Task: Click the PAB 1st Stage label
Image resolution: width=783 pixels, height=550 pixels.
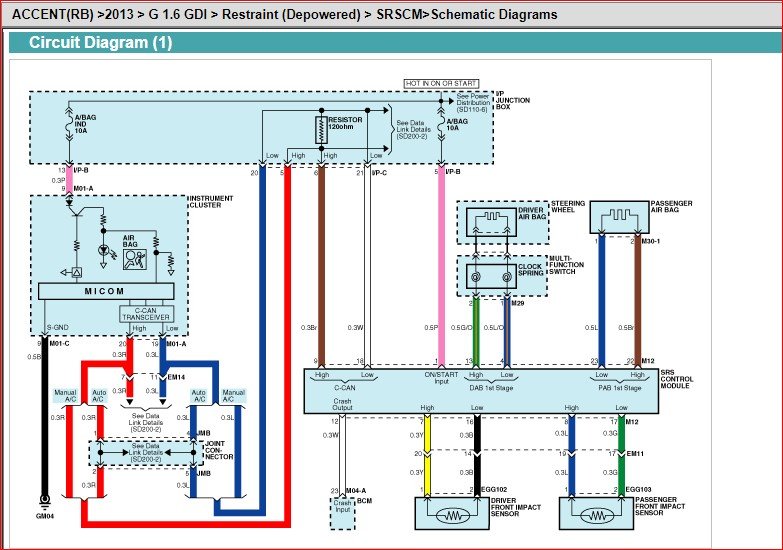Action: pos(620,388)
